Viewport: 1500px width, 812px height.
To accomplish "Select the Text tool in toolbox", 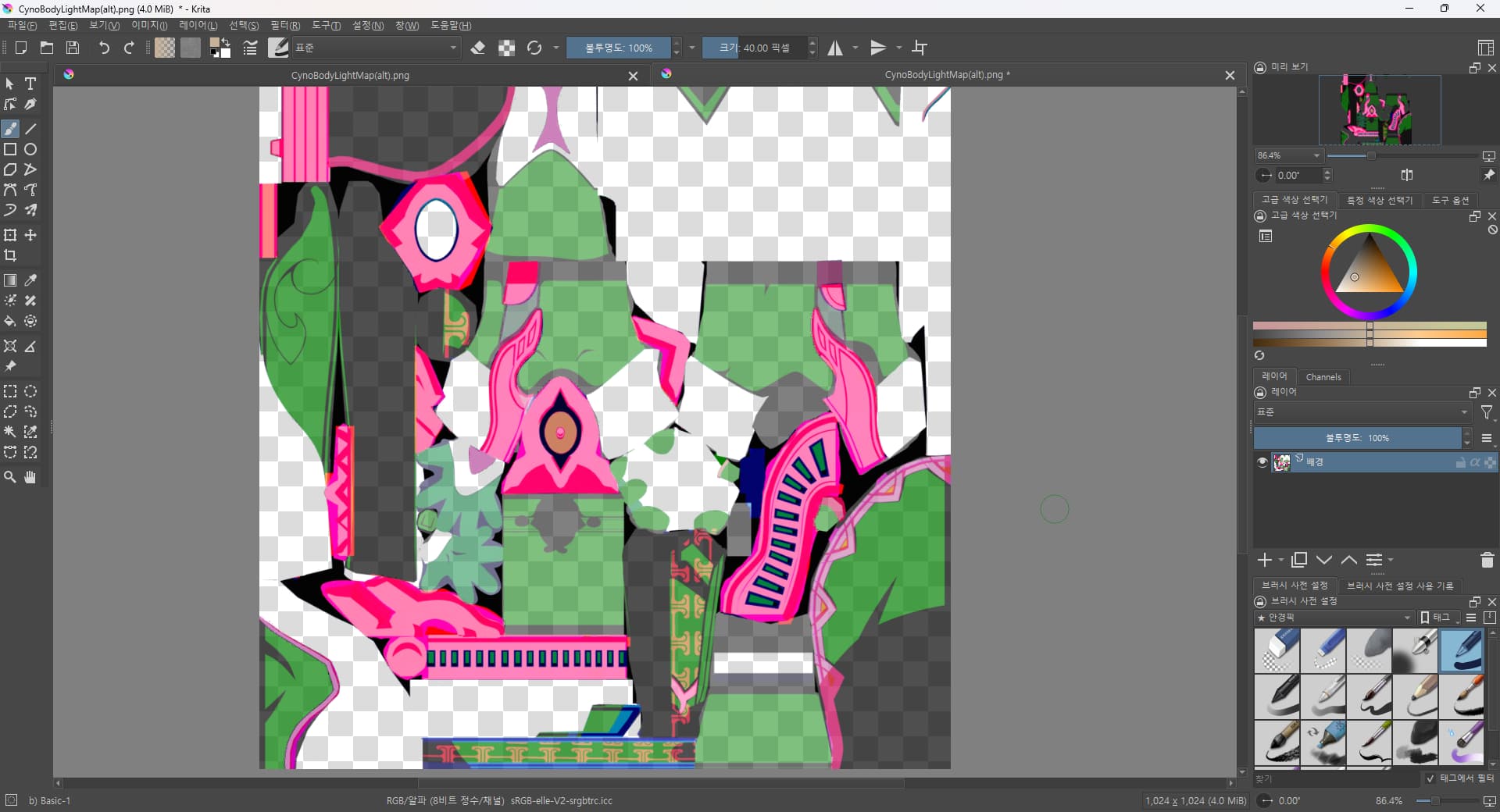I will point(30,84).
